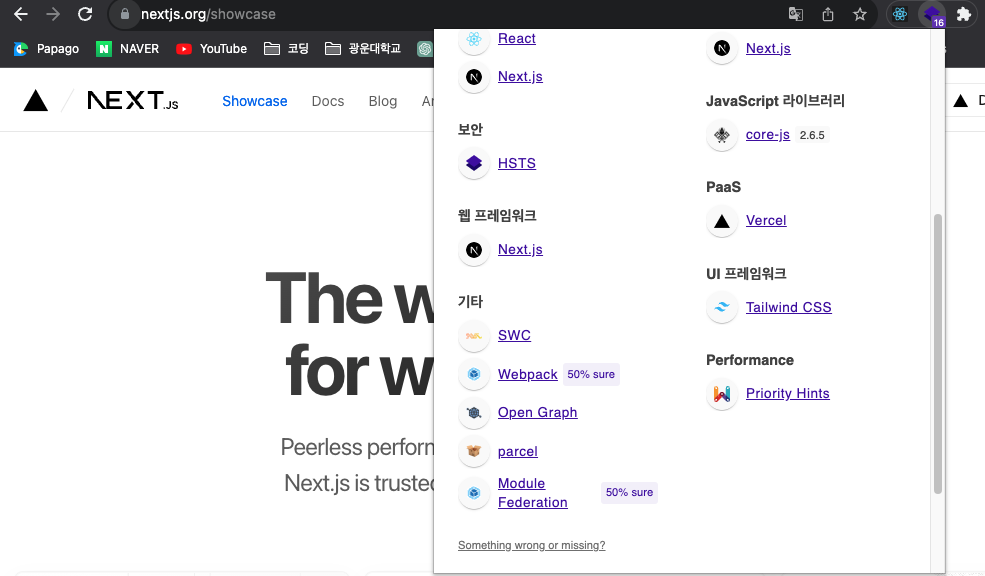The height and width of the screenshot is (576, 985).
Task: Open the YouTube bookmark
Action: click(212, 48)
